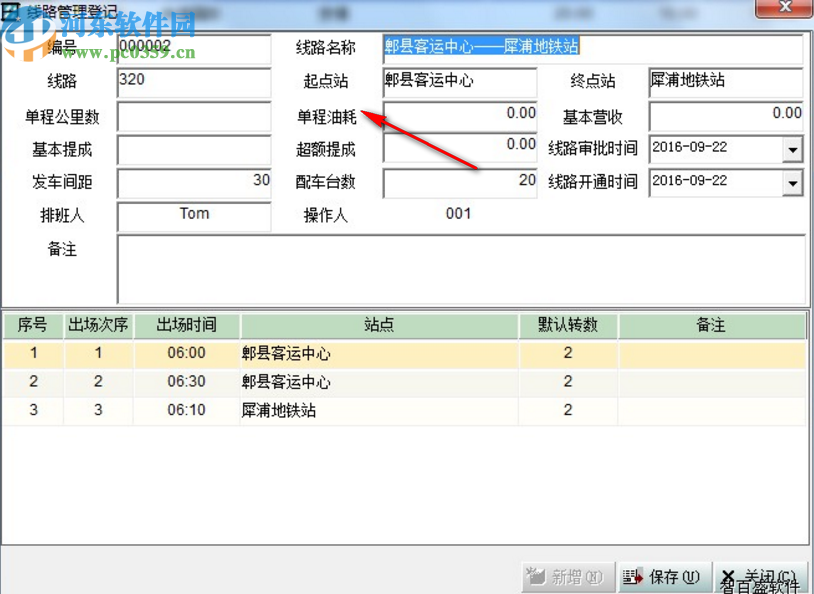This screenshot has height=594, width=814.
Task: Click the 站点 column header
Action: tap(378, 327)
